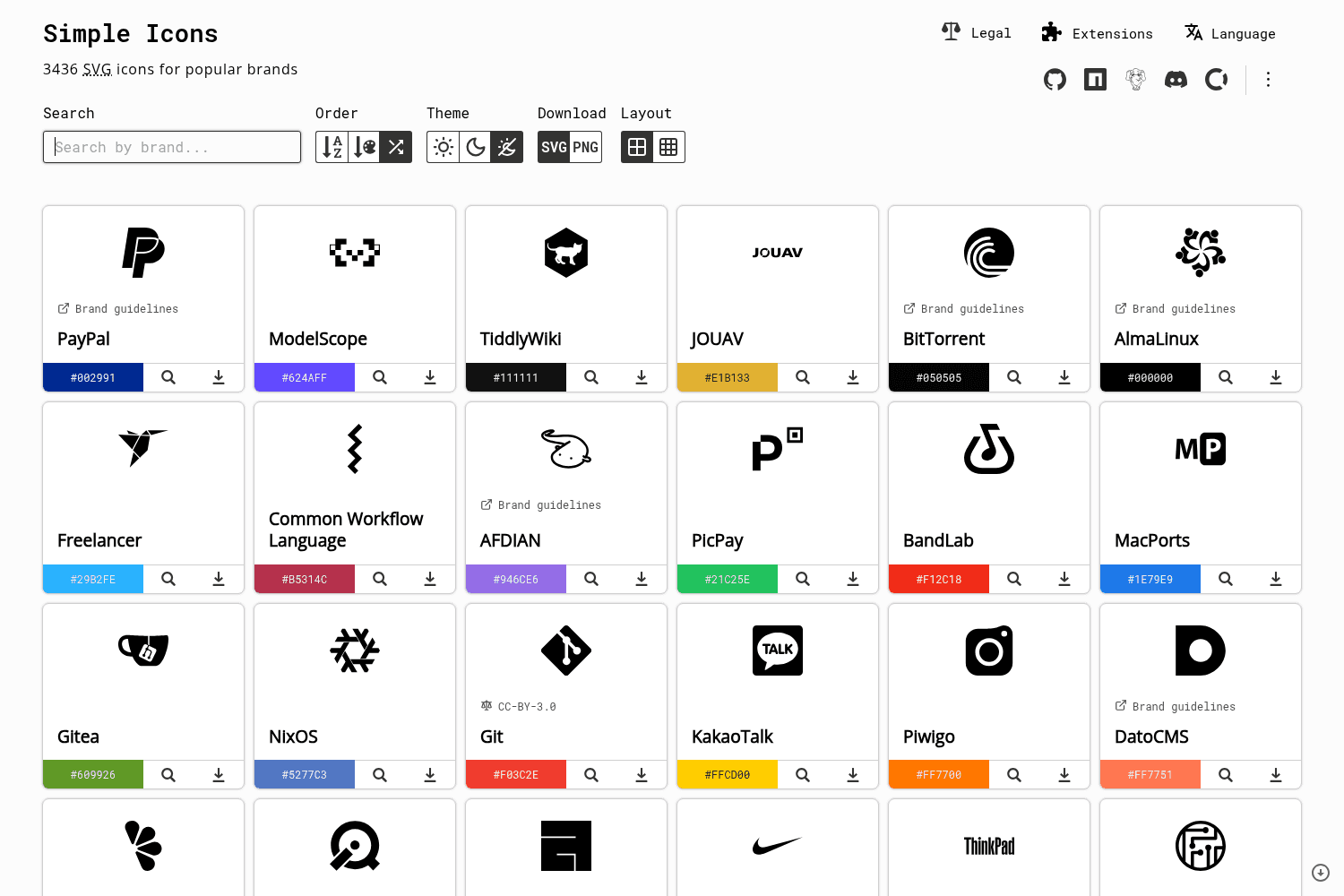Switch to compact grid layout

(669, 147)
